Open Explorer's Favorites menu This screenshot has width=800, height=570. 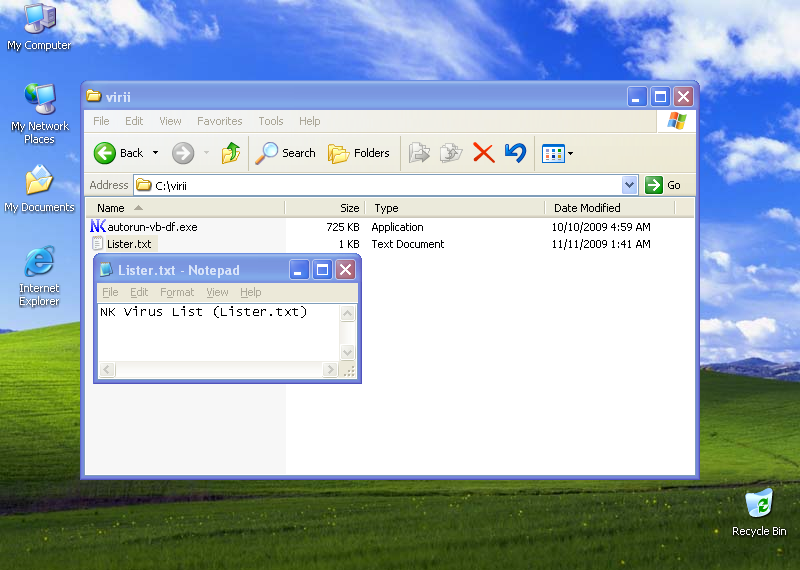(x=219, y=121)
